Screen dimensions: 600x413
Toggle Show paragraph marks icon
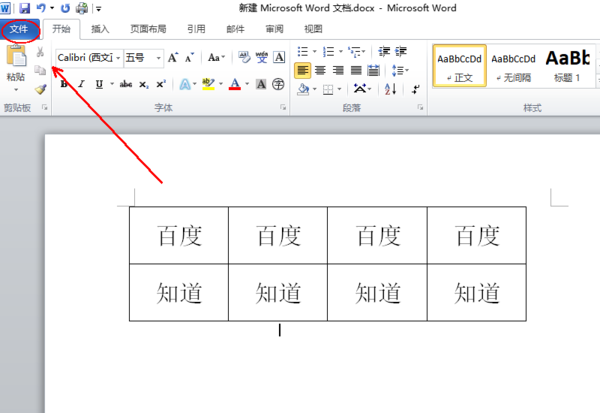pos(416,89)
